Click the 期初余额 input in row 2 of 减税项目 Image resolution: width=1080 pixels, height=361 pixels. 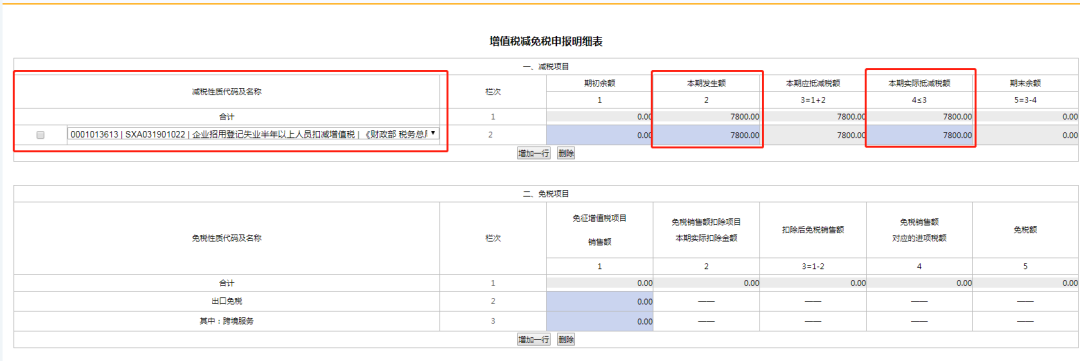[x=599, y=135]
